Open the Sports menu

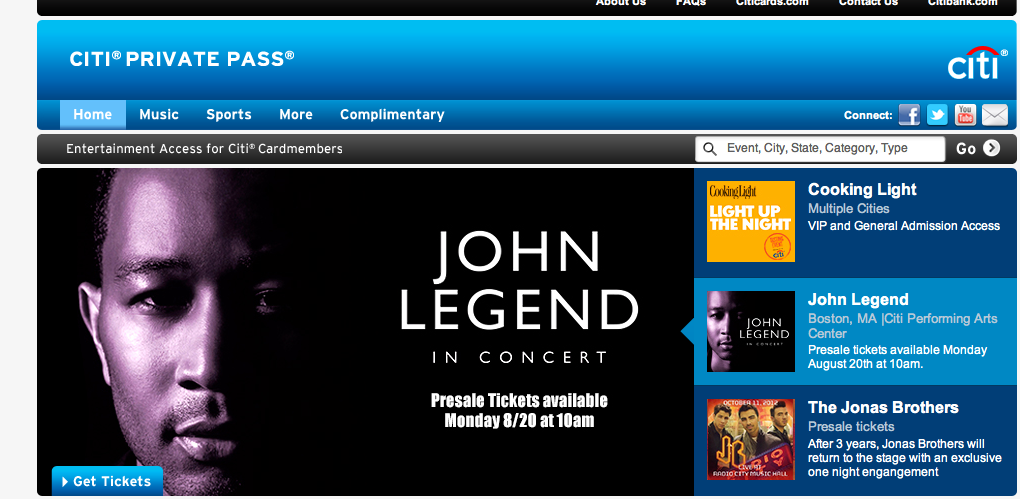[x=228, y=115]
